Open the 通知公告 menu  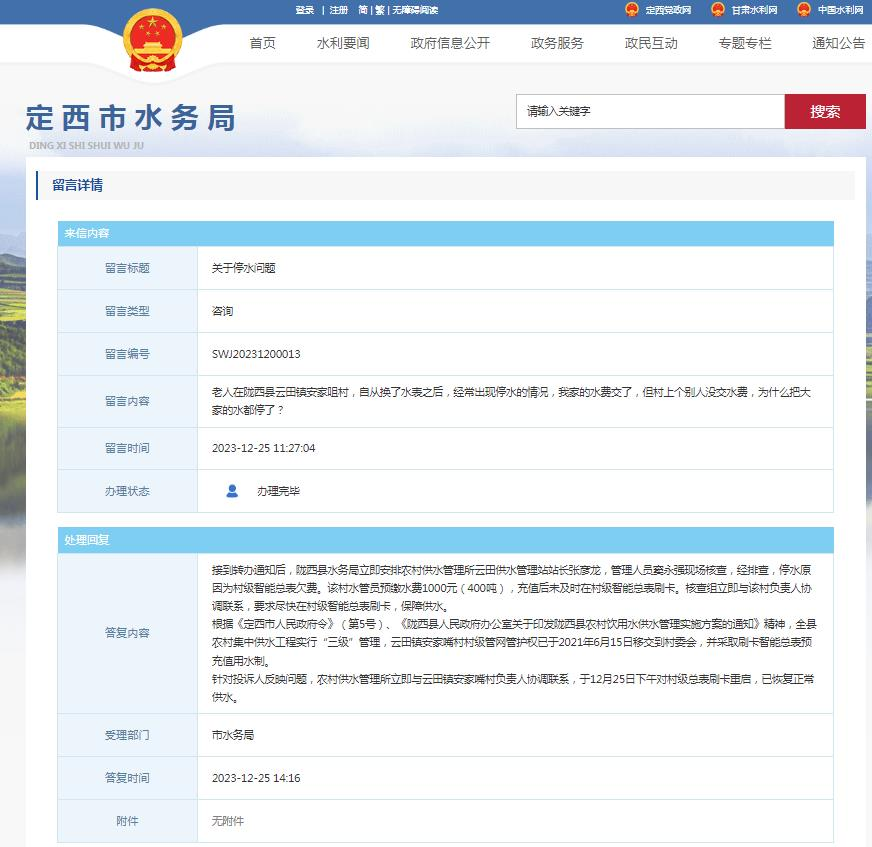(x=838, y=43)
